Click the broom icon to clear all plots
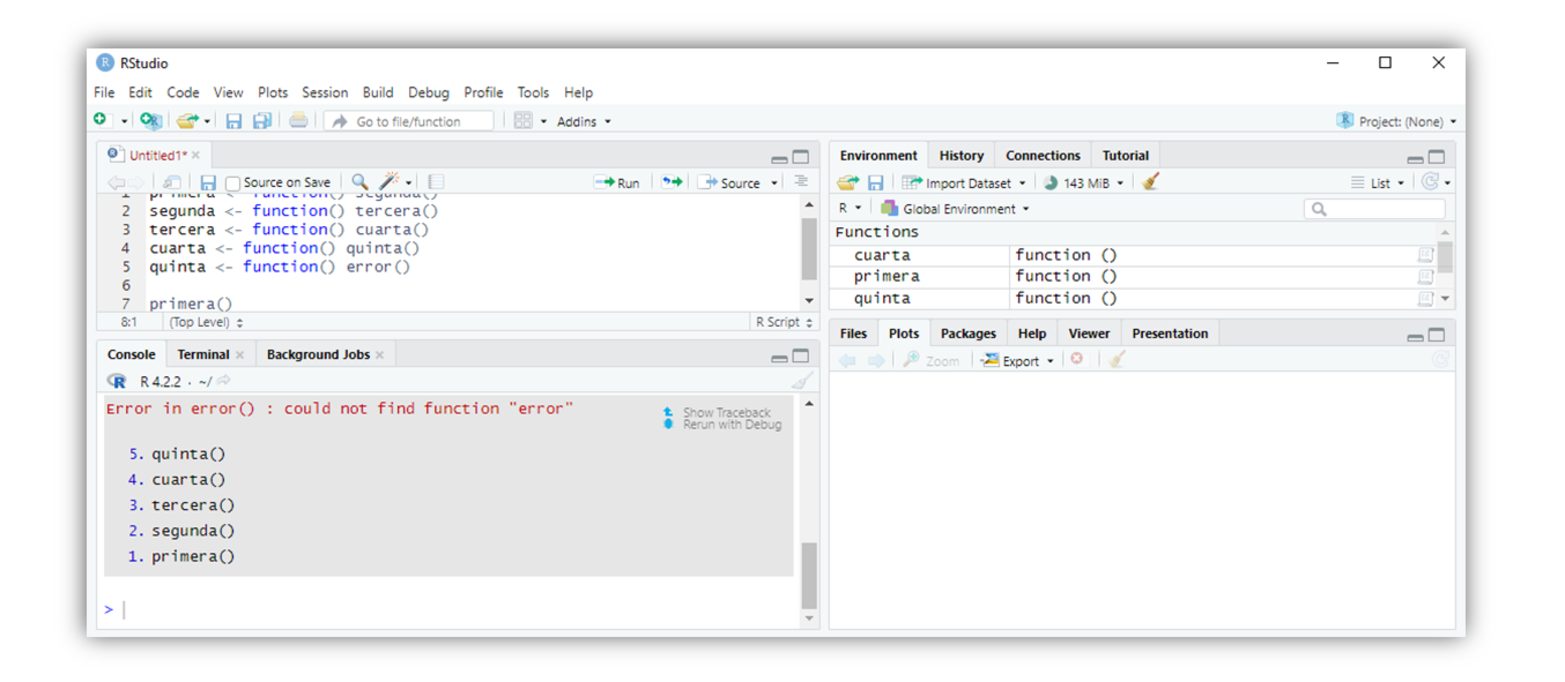The height and width of the screenshot is (682, 1565). tap(1117, 360)
